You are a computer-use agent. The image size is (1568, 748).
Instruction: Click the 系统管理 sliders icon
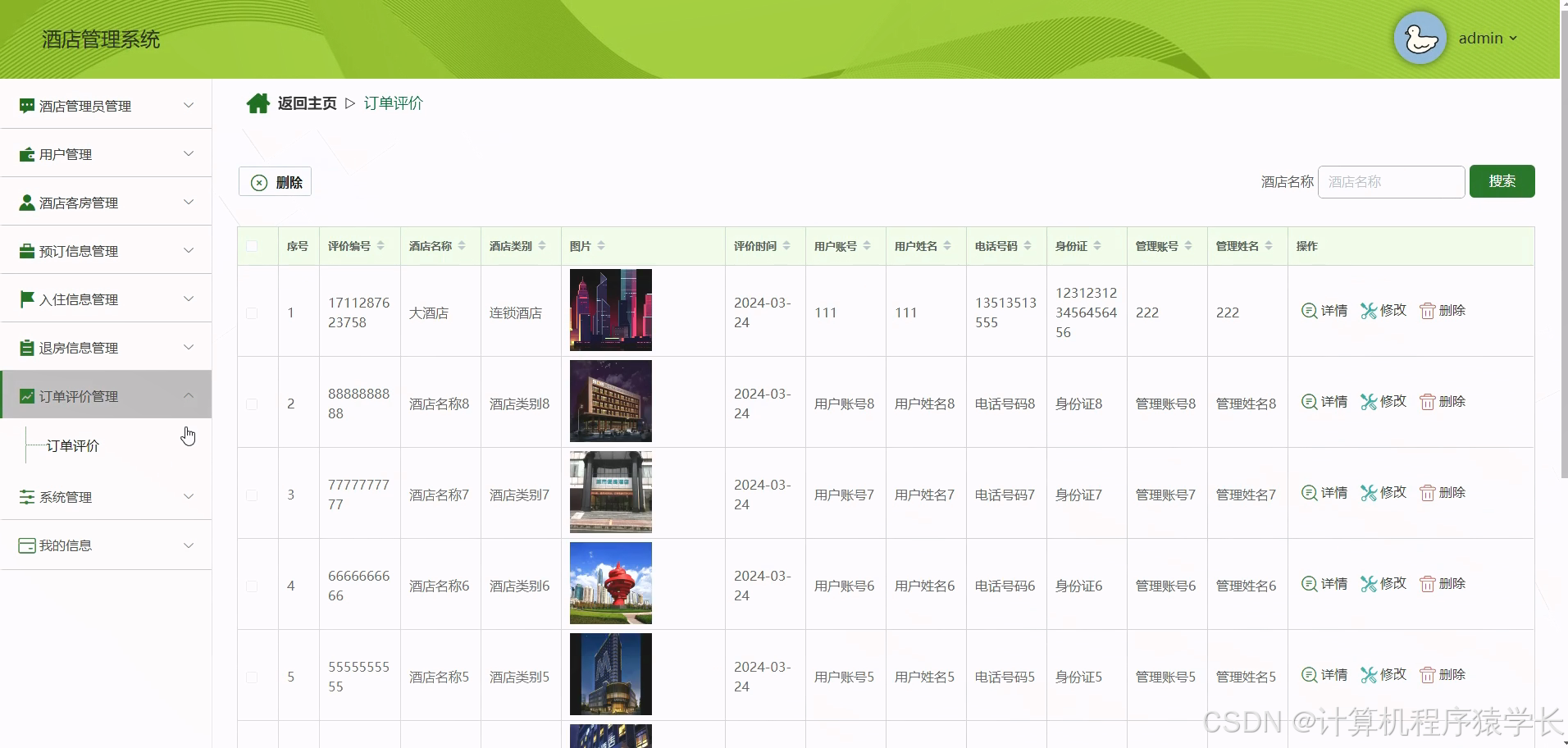click(x=27, y=497)
